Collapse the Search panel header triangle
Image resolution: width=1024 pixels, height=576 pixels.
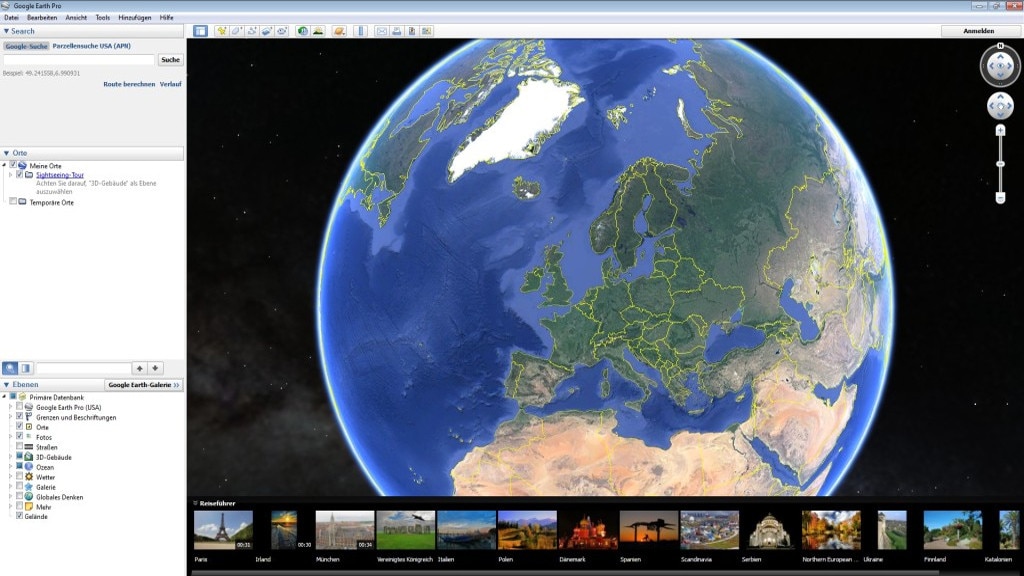pos(6,31)
